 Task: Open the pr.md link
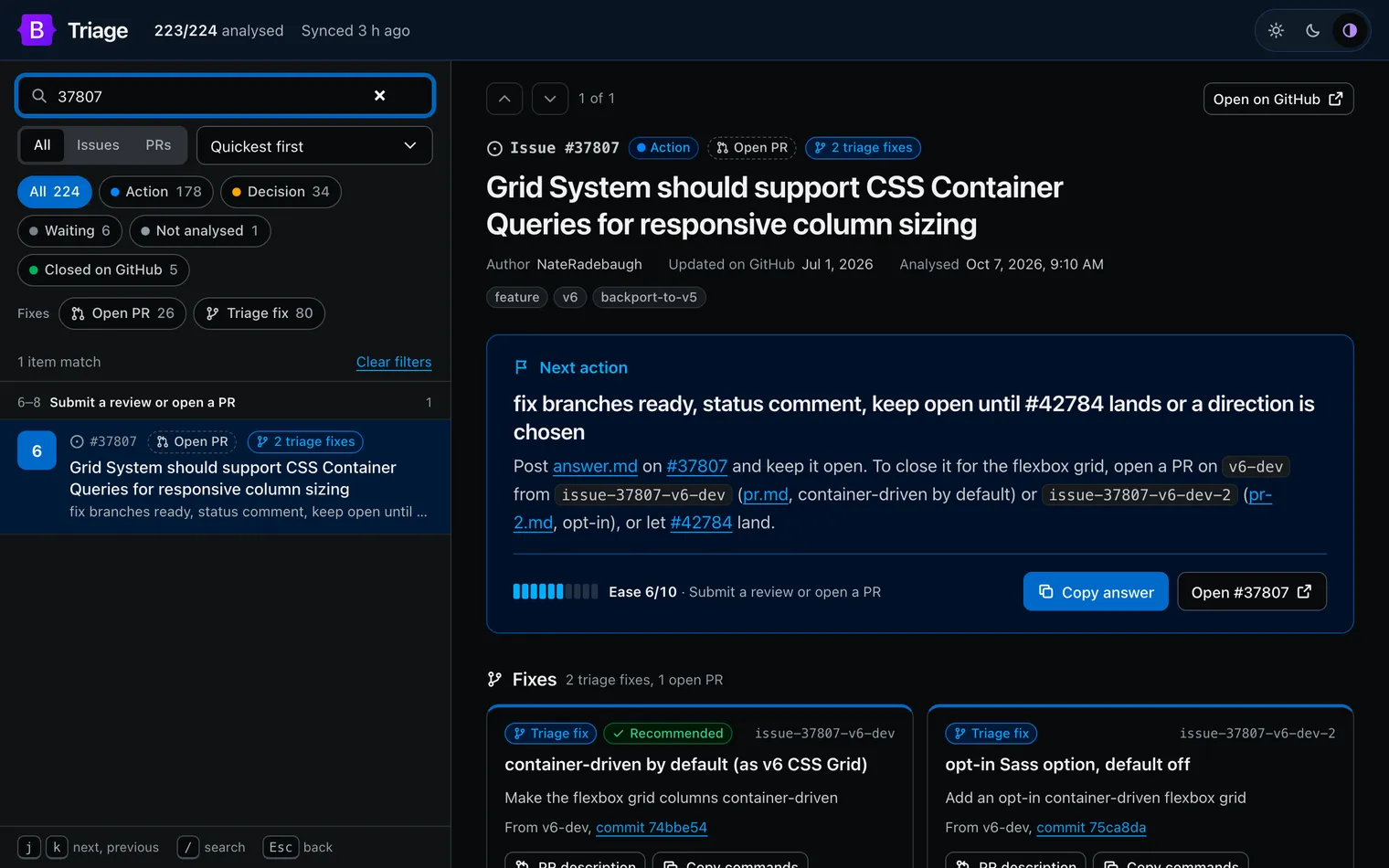coord(765,495)
